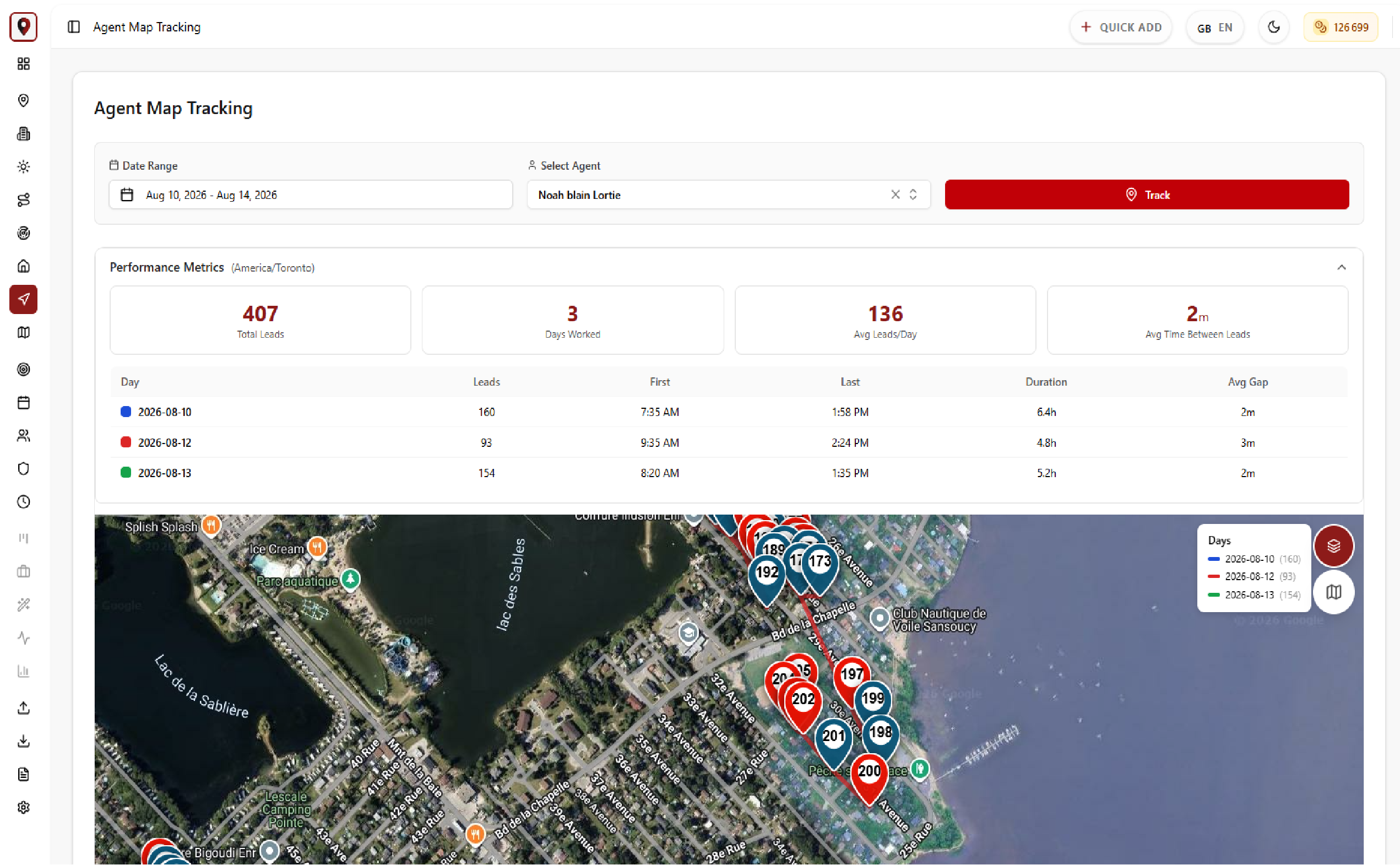Click map marker number 199

(x=872, y=699)
